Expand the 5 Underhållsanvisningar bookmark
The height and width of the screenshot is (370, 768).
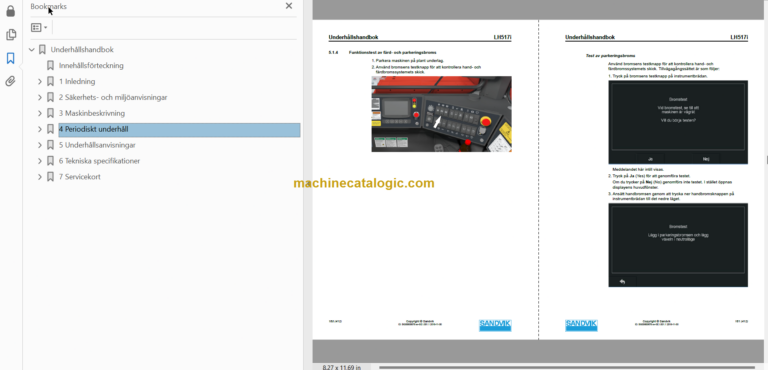tap(40, 145)
